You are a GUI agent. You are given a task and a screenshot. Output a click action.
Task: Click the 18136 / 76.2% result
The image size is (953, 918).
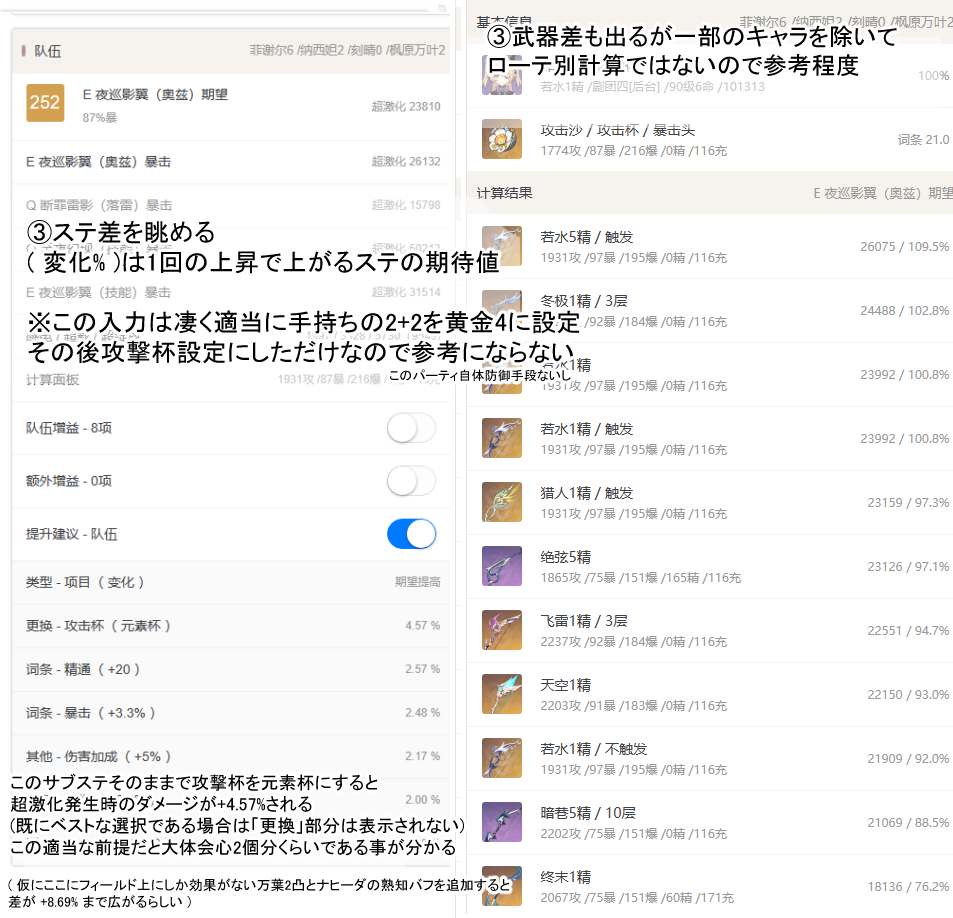coord(908,887)
